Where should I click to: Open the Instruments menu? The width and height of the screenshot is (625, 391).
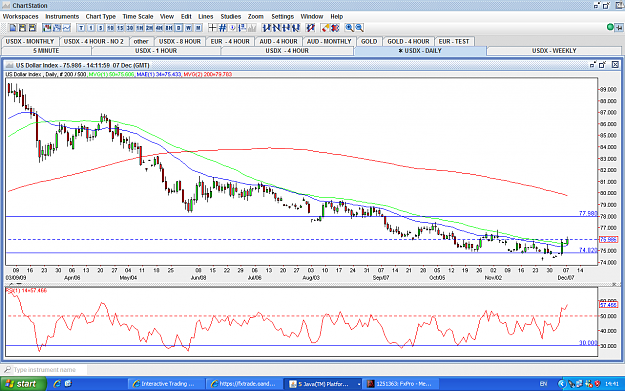point(62,16)
